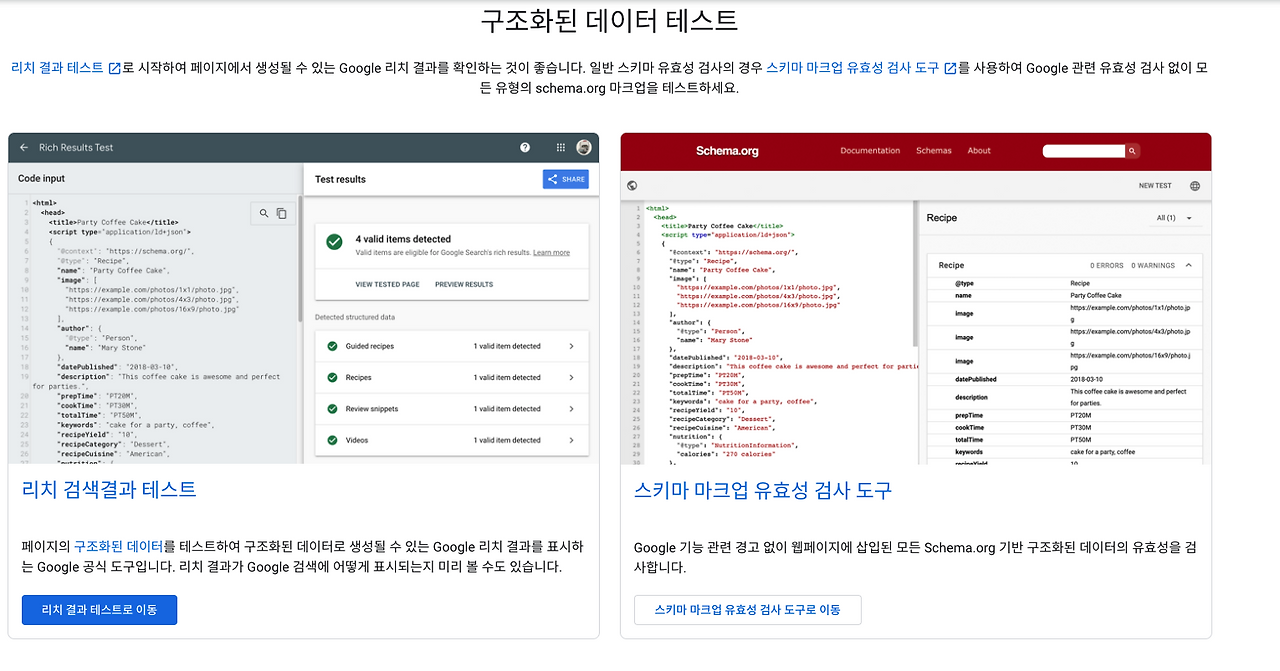Viewport: 1280px width, 671px height.
Task: Open the help icon in Rich Results Test toolbar
Action: (x=524, y=147)
